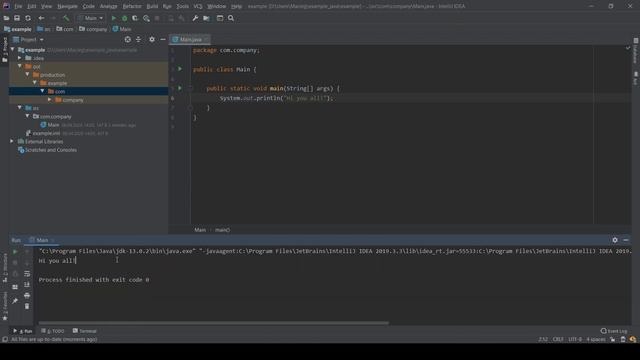The height and width of the screenshot is (360, 640).
Task: Open the VCS menu
Action: [x=198, y=6]
